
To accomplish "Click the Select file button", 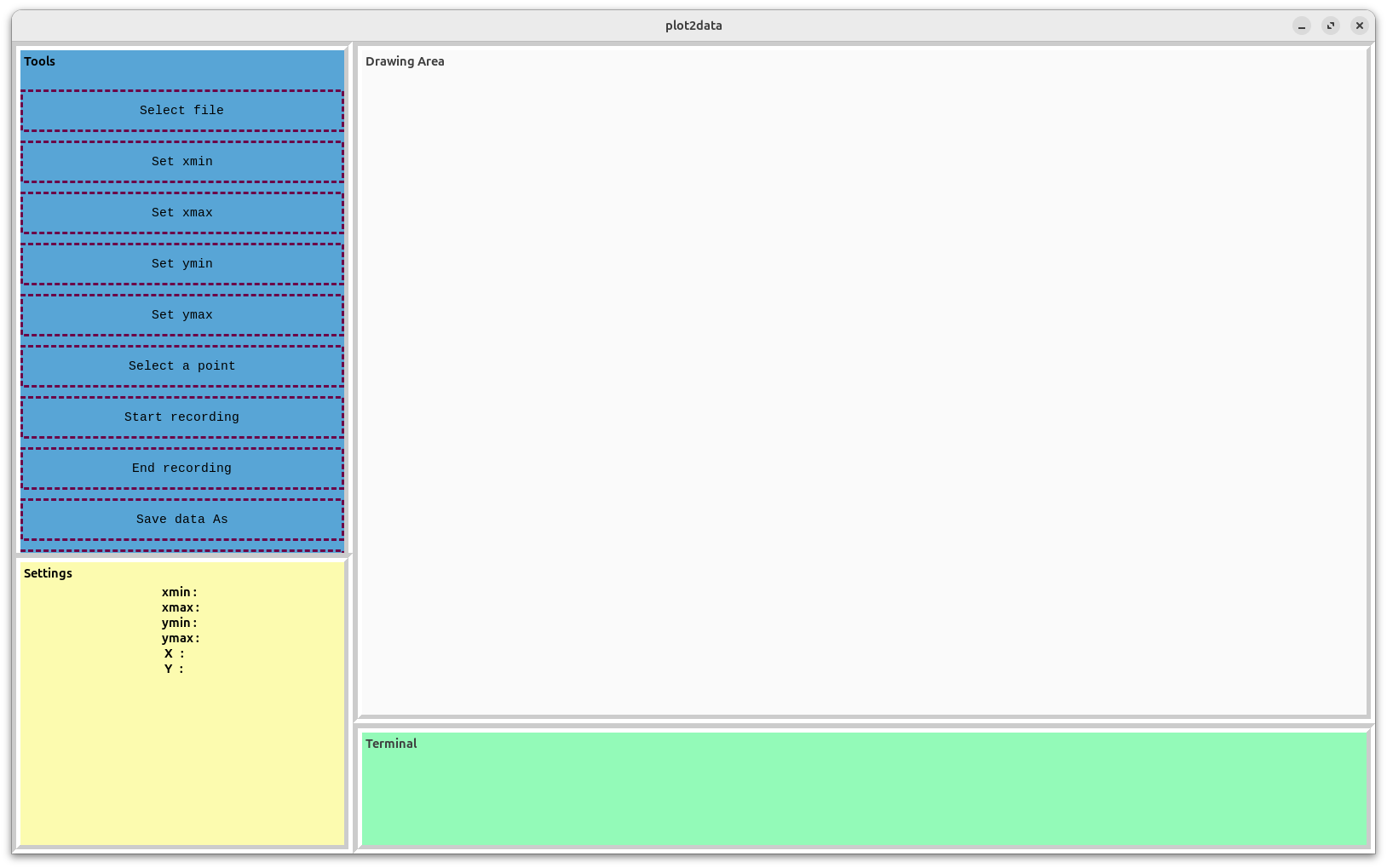I will (182, 111).
